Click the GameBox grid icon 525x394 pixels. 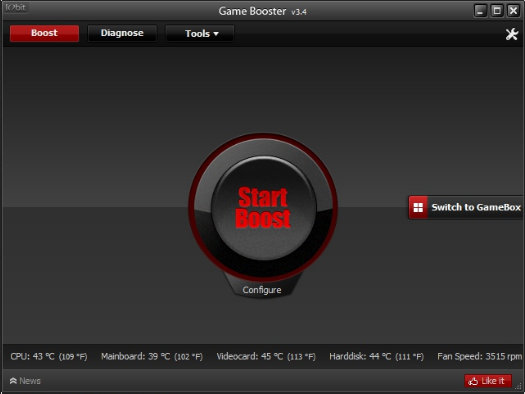pos(418,208)
